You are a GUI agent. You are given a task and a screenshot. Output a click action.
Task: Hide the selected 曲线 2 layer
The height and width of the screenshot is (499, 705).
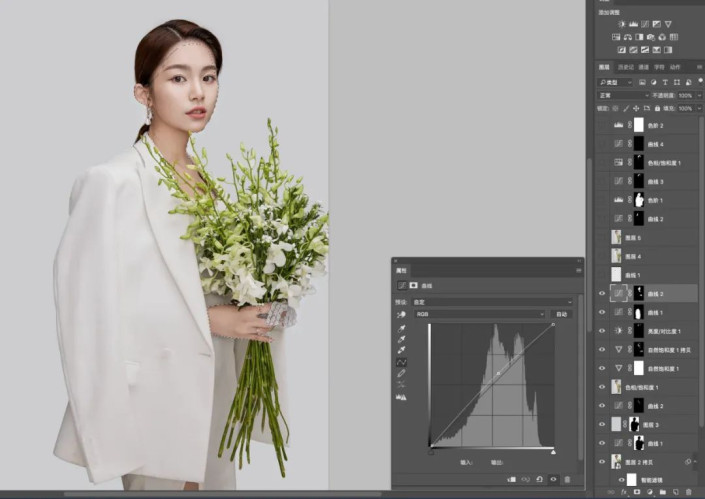602,294
